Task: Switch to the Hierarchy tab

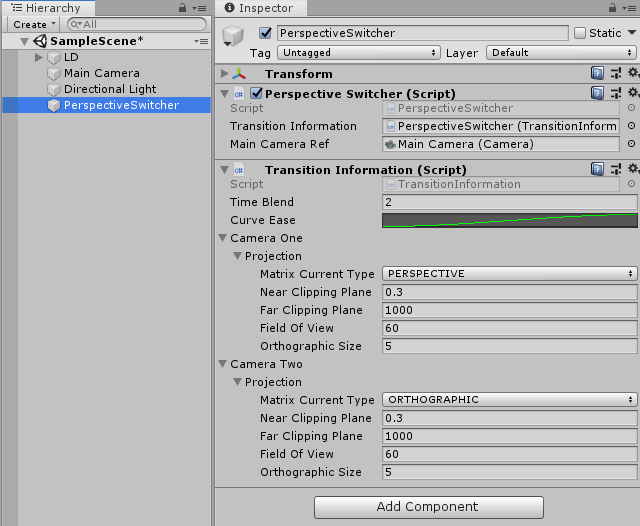Action: click(48, 8)
